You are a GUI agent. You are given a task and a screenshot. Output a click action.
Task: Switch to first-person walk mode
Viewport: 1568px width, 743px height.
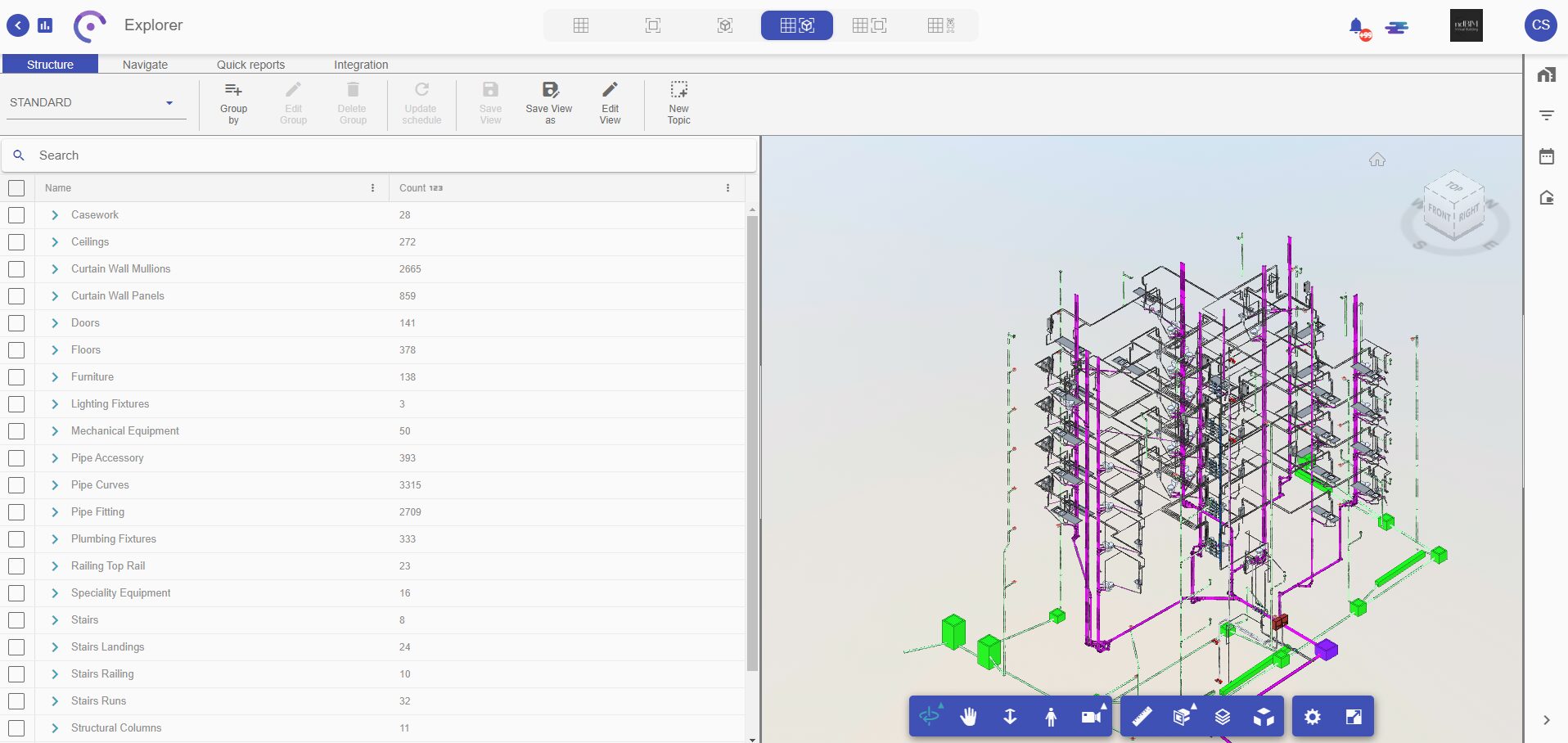point(1051,717)
